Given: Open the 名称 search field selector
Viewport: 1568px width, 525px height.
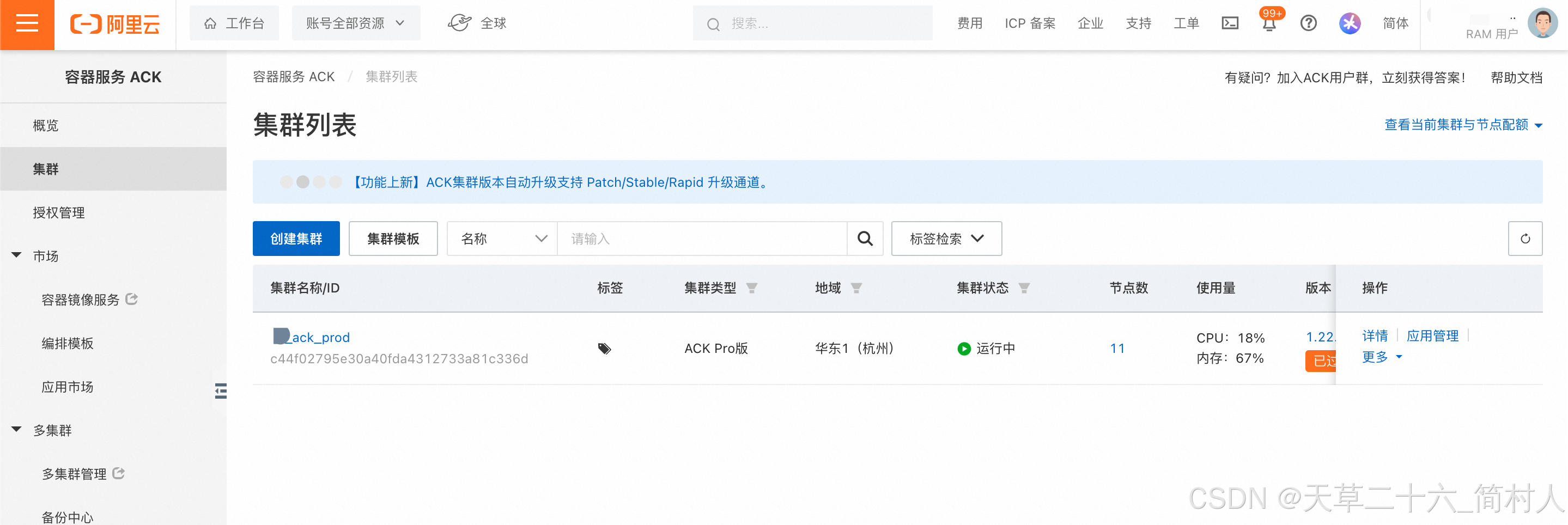Looking at the screenshot, I should pyautogui.click(x=502, y=239).
